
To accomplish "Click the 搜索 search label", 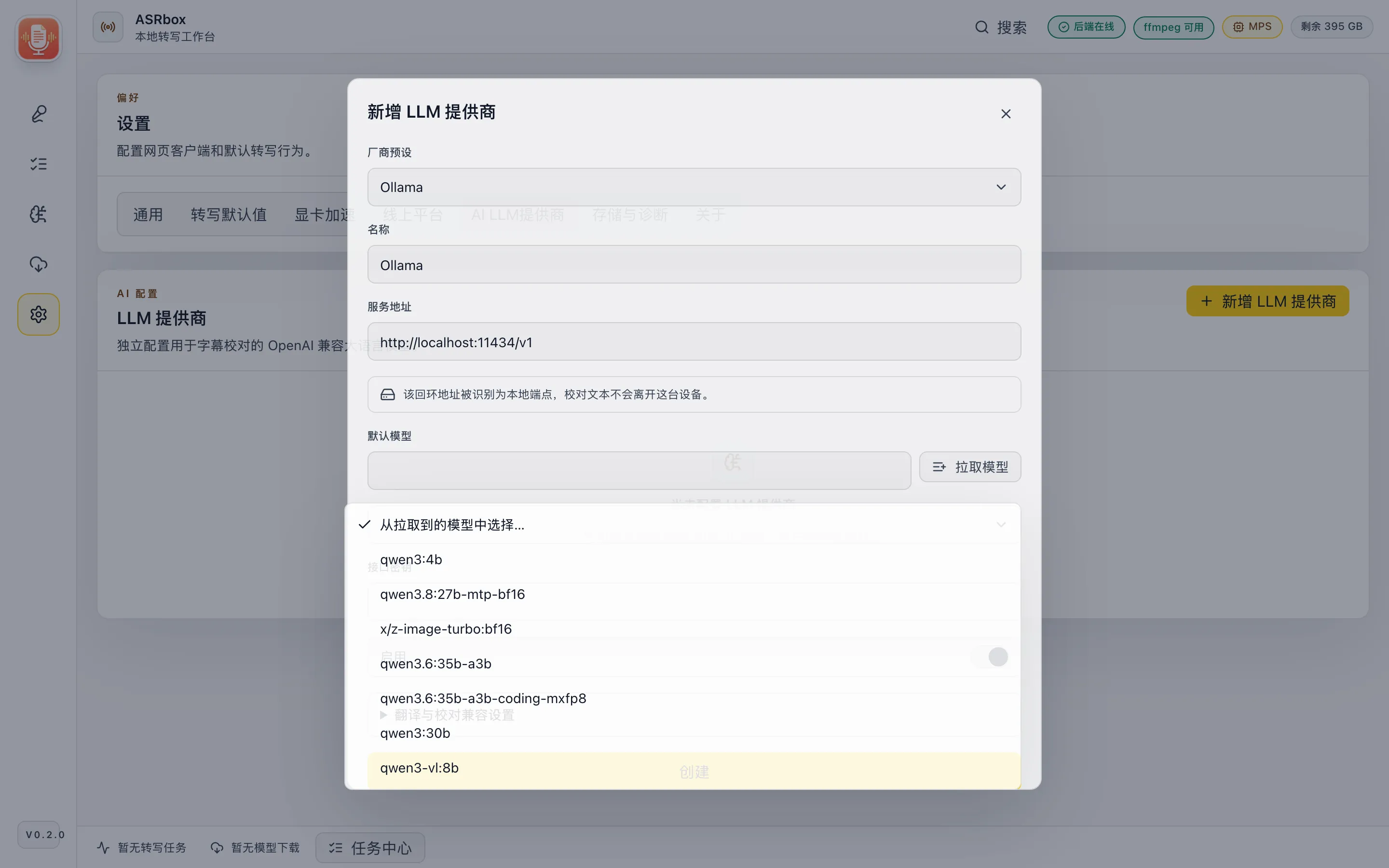I will [1011, 27].
